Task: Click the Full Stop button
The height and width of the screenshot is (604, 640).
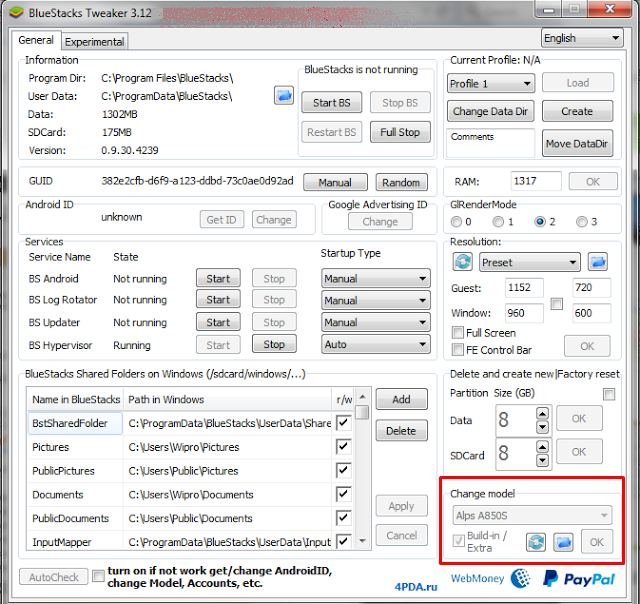Action: click(x=400, y=132)
